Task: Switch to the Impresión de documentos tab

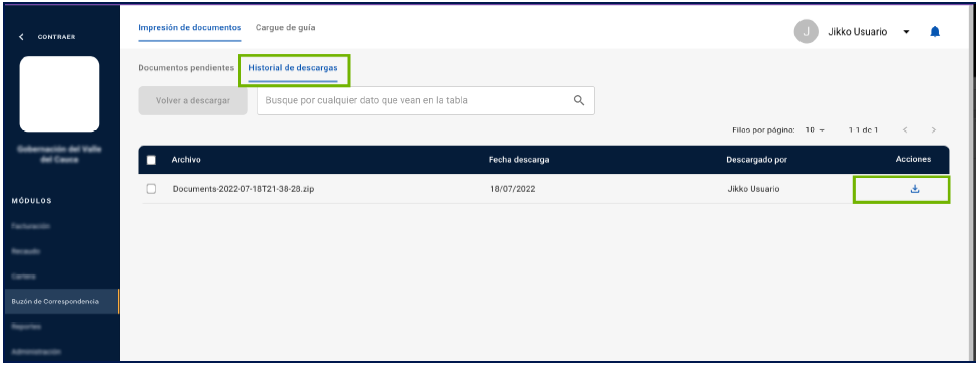Action: click(190, 28)
